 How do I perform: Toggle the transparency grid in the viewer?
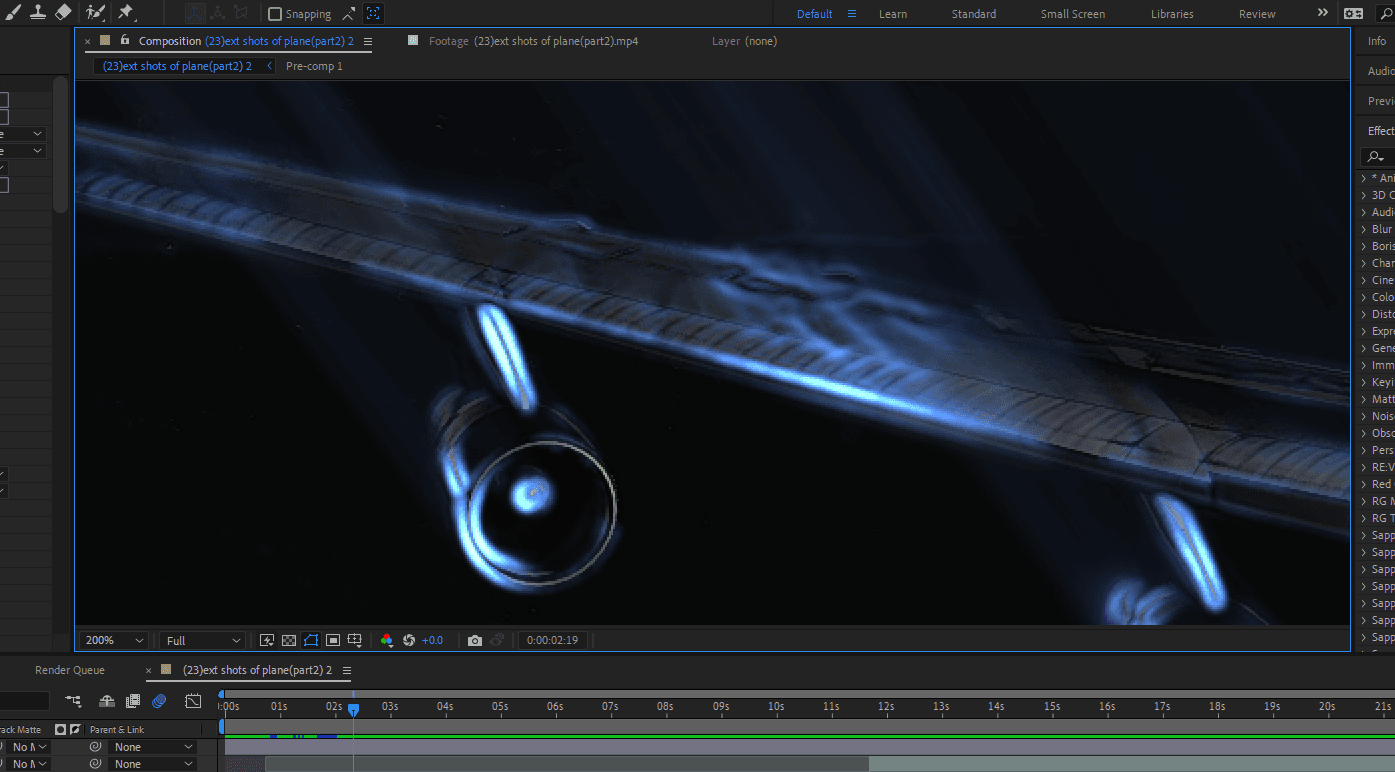coord(289,640)
